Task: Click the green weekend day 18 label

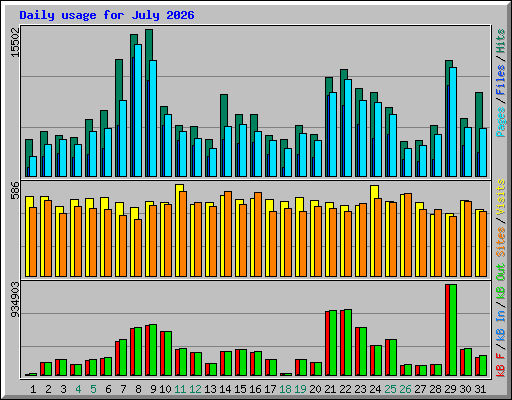Action: [285, 389]
